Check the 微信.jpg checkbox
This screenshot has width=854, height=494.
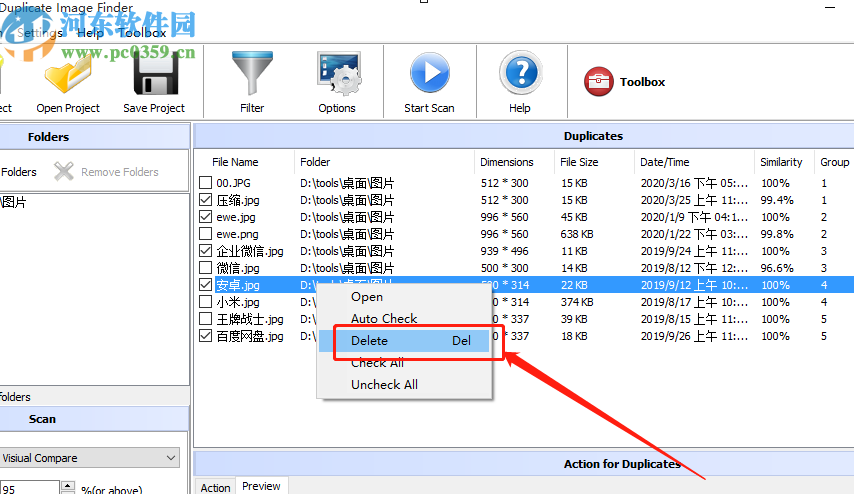[205, 267]
